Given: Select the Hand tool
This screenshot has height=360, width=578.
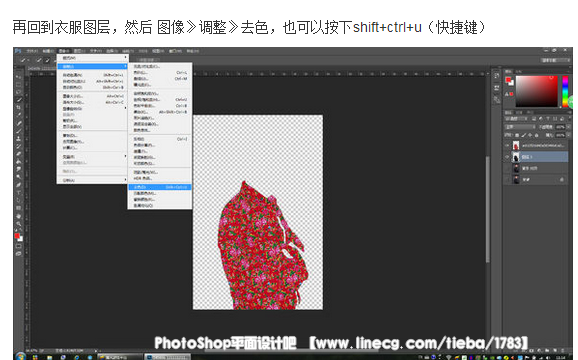Looking at the screenshot, I should tap(18, 216).
